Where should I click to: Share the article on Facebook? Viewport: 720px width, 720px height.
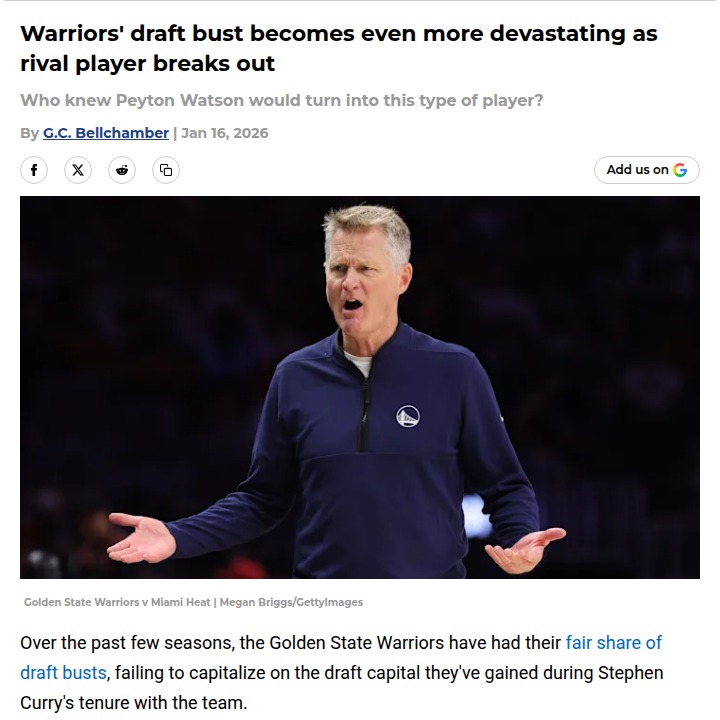coord(34,170)
